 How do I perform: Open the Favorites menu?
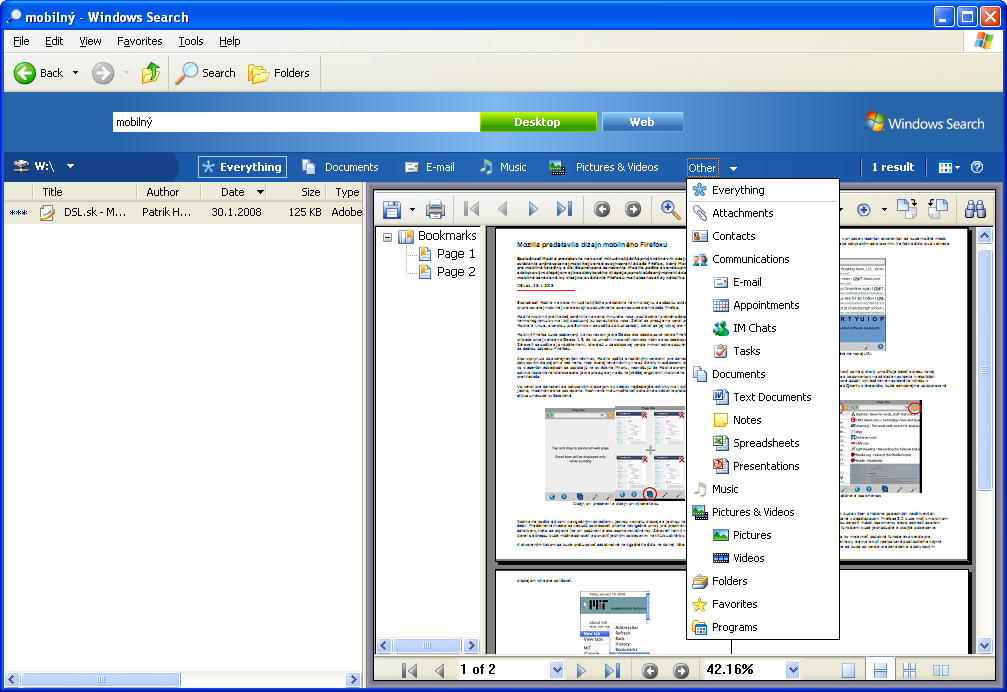pyautogui.click(x=139, y=41)
